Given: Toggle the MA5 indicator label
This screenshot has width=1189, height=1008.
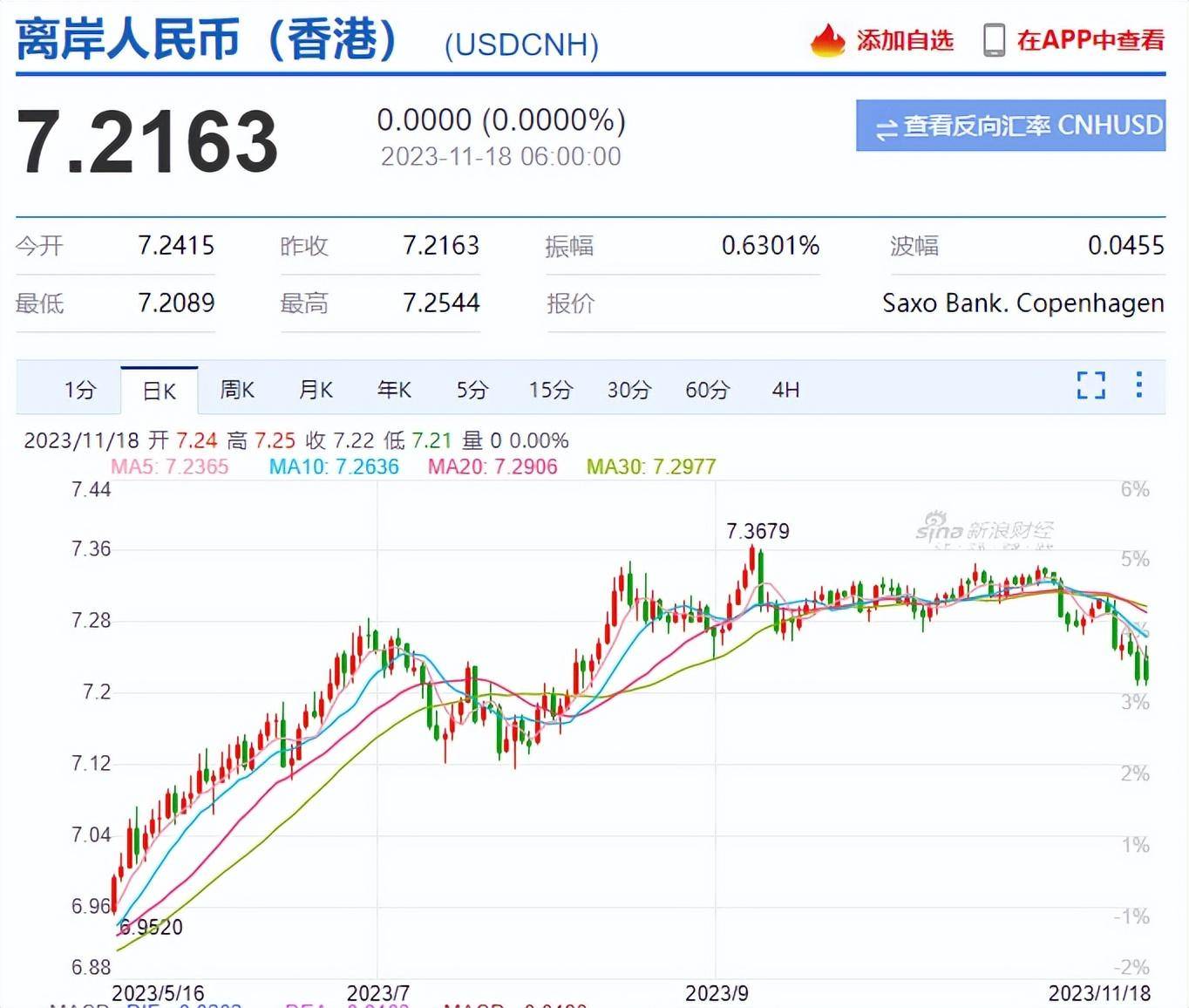Looking at the screenshot, I should (x=170, y=467).
